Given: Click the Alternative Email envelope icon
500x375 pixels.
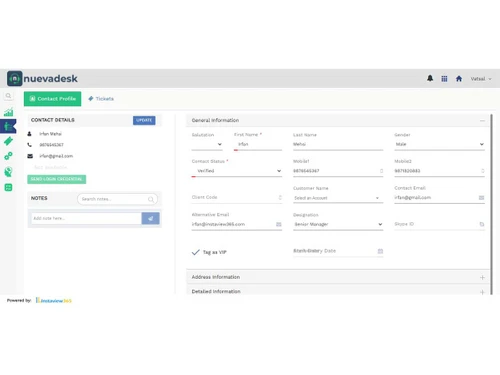Looking at the screenshot, I should pos(279,224).
